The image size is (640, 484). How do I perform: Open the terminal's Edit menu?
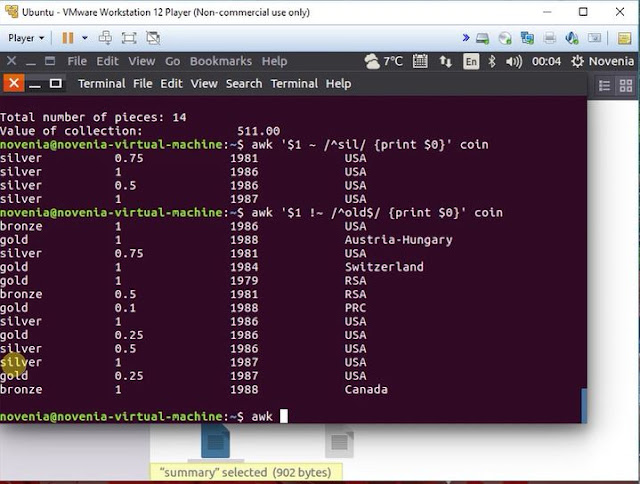(171, 84)
